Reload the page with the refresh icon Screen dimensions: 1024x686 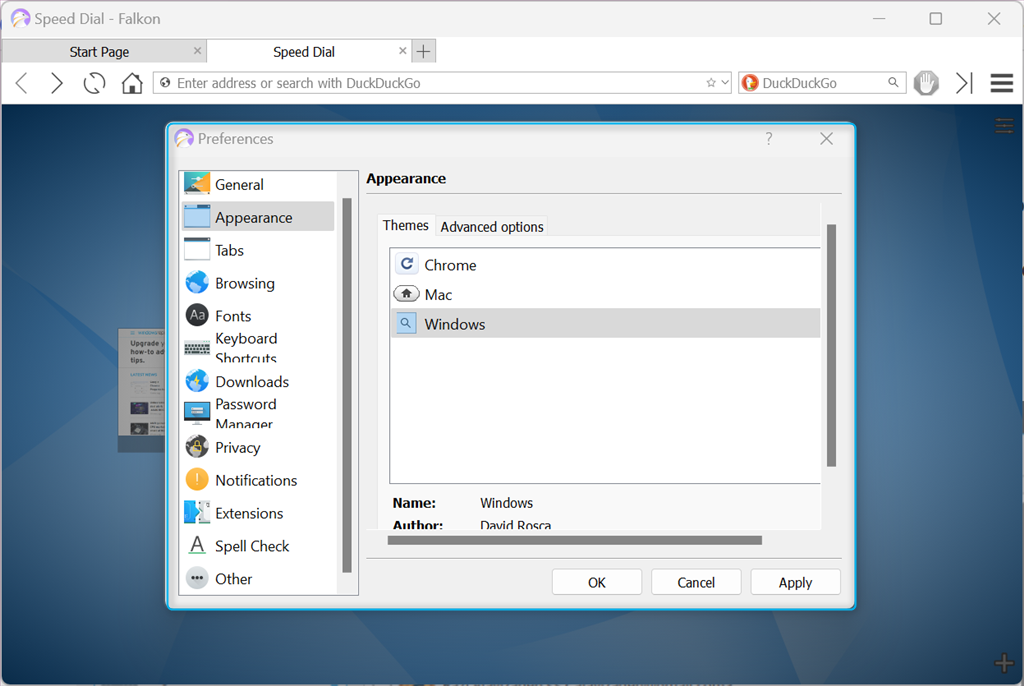coord(94,83)
